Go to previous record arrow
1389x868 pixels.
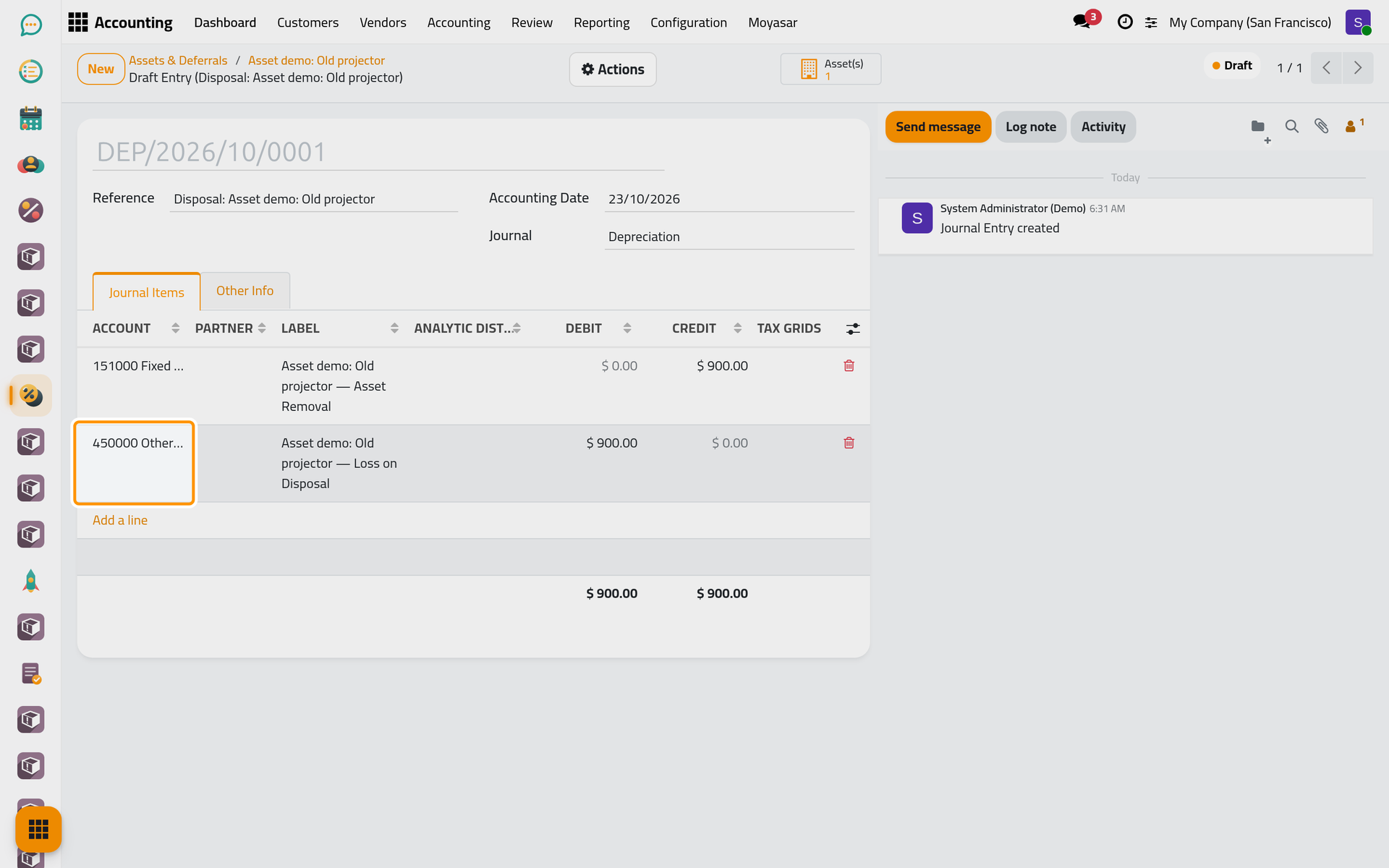coord(1327,68)
